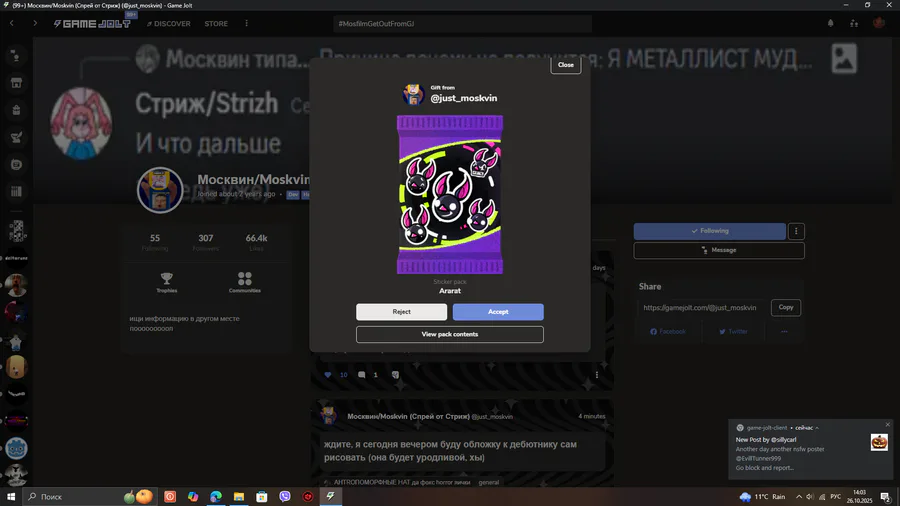Open the sidebar library icon
900x506 pixels.
(16, 192)
